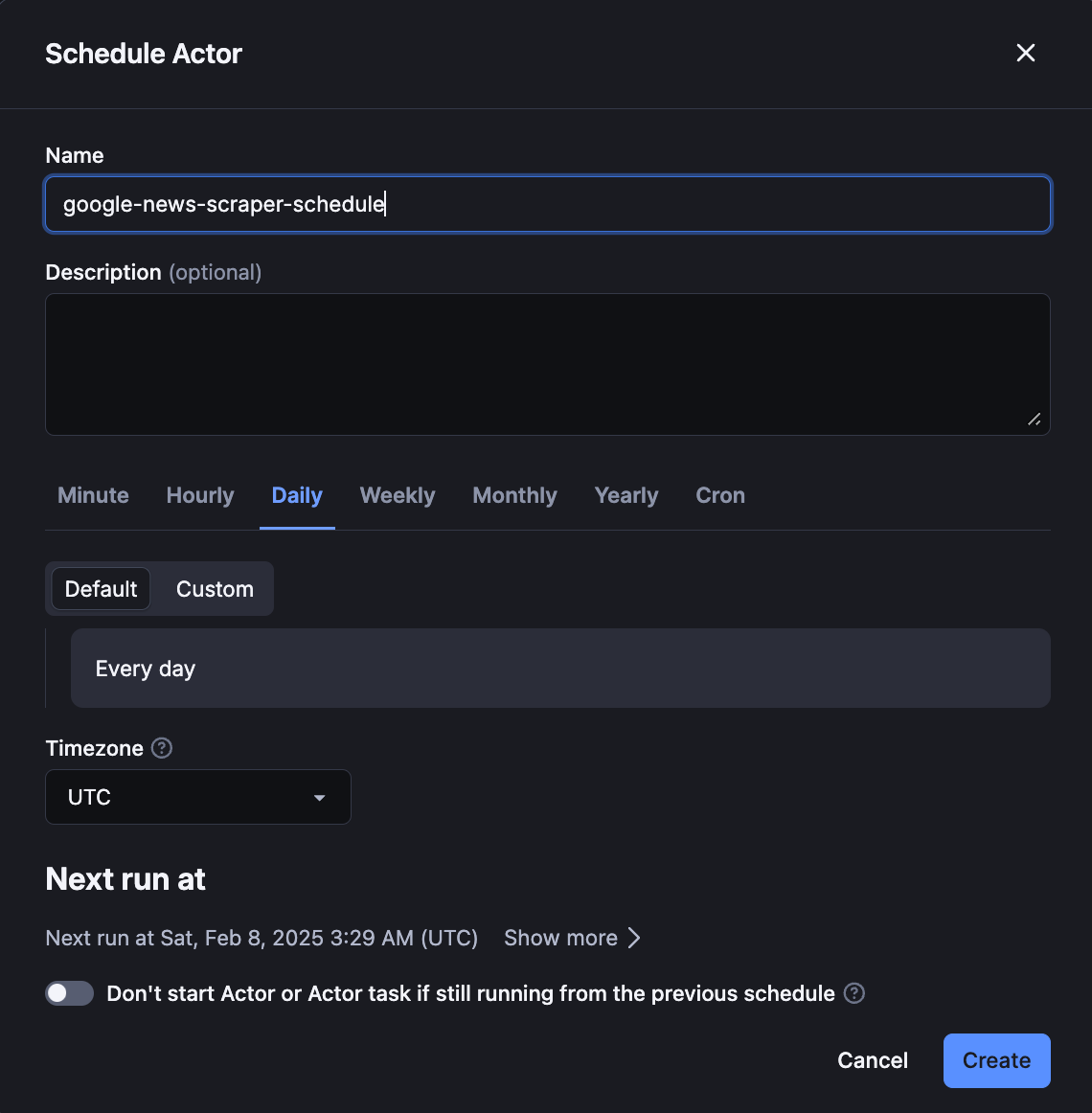This screenshot has height=1113, width=1092.
Task: Open the timezone selection dropdown
Action: click(x=197, y=797)
